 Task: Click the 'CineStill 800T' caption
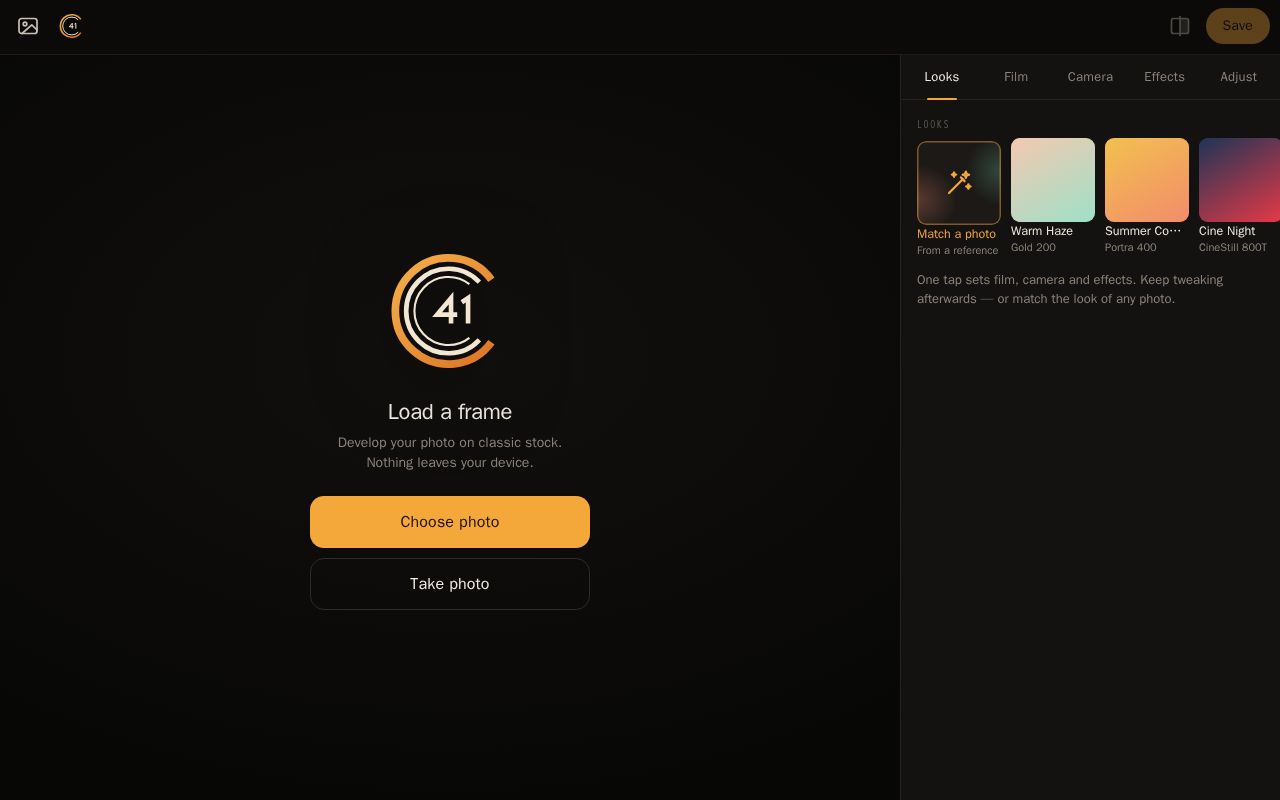pos(1233,247)
